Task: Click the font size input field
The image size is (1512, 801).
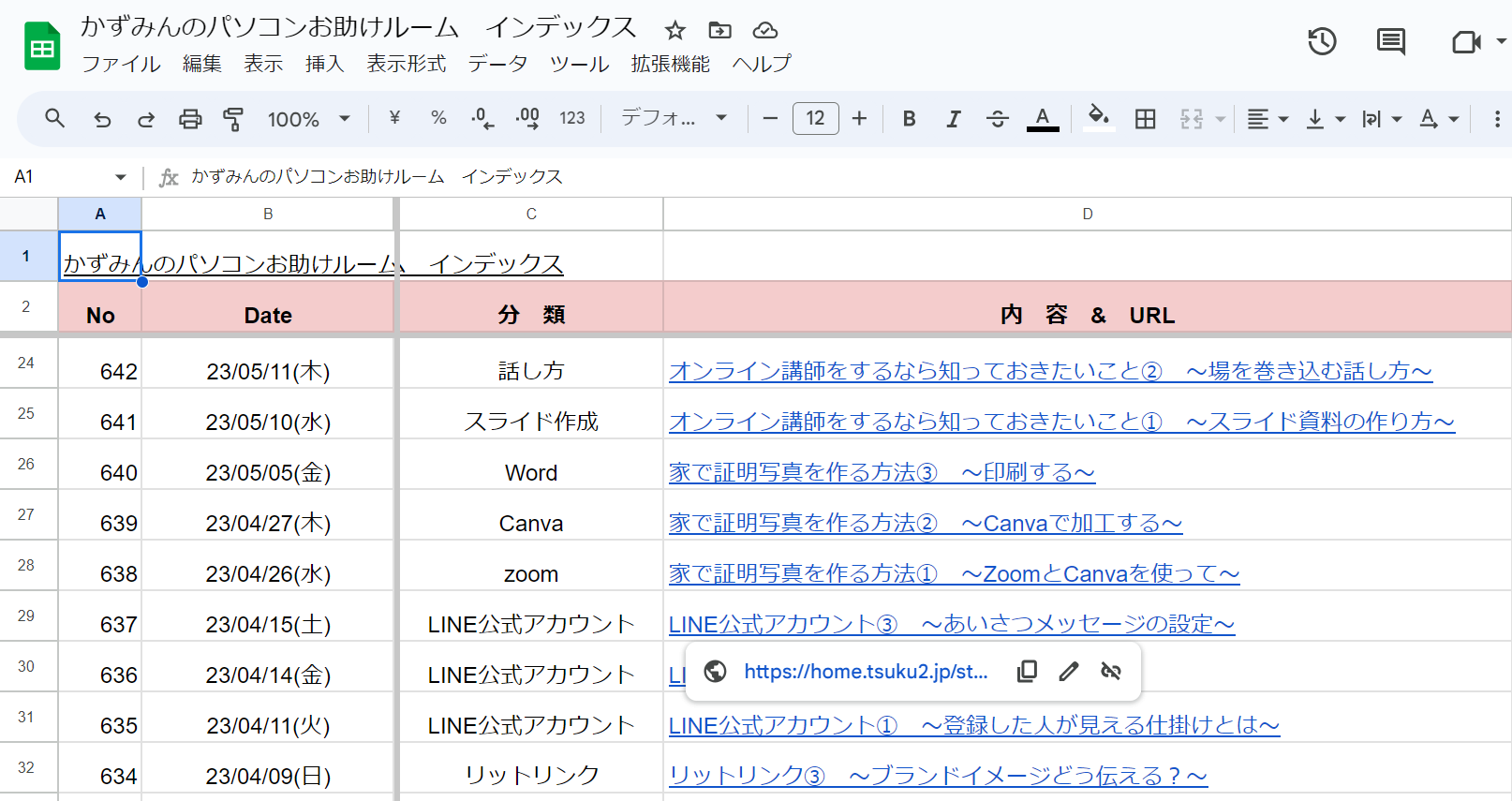Action: 815,118
